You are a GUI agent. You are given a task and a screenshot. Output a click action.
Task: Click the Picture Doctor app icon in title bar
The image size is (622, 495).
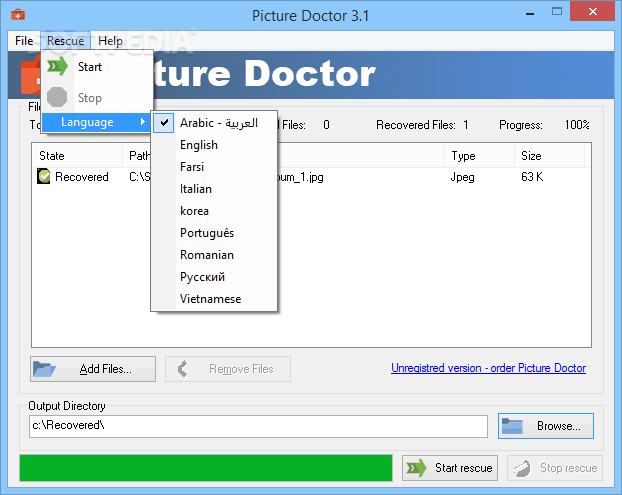coord(18,15)
